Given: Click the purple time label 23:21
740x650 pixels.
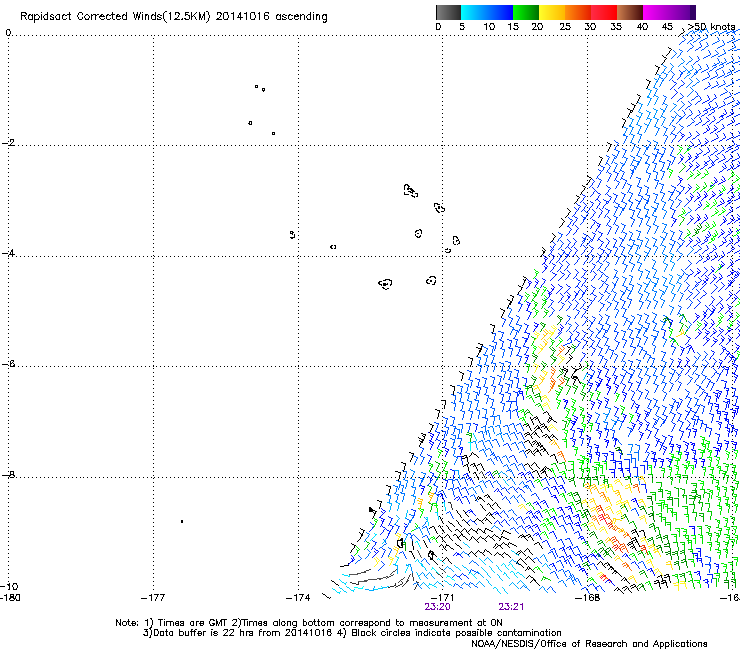Looking at the screenshot, I should pyautogui.click(x=511, y=607).
